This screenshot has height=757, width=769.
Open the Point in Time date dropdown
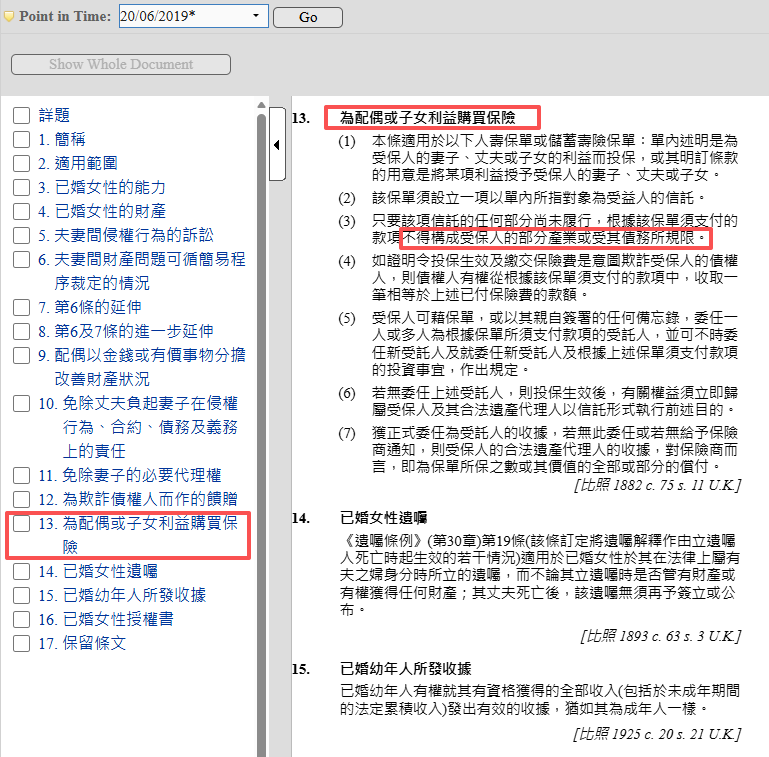tap(256, 17)
